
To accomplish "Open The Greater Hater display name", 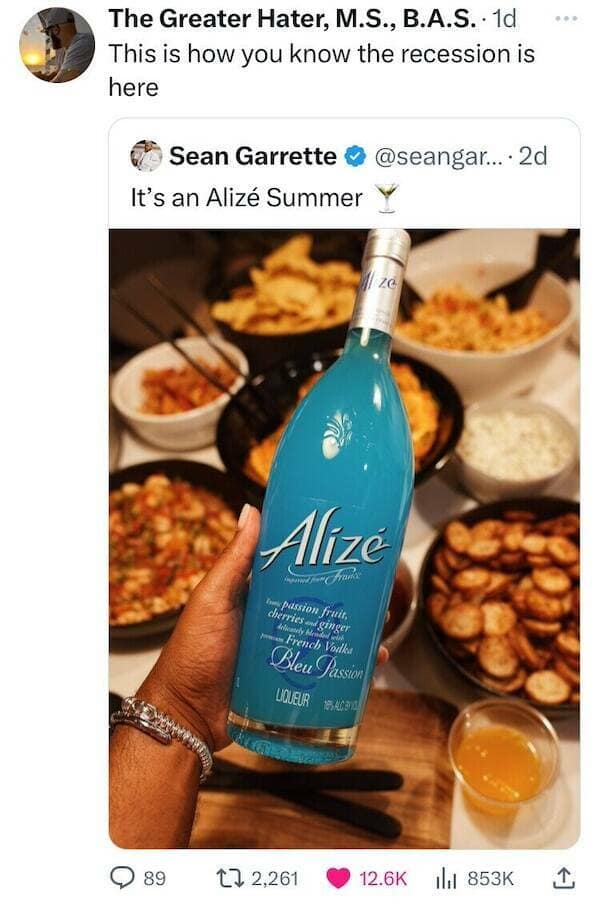I will tap(292, 19).
